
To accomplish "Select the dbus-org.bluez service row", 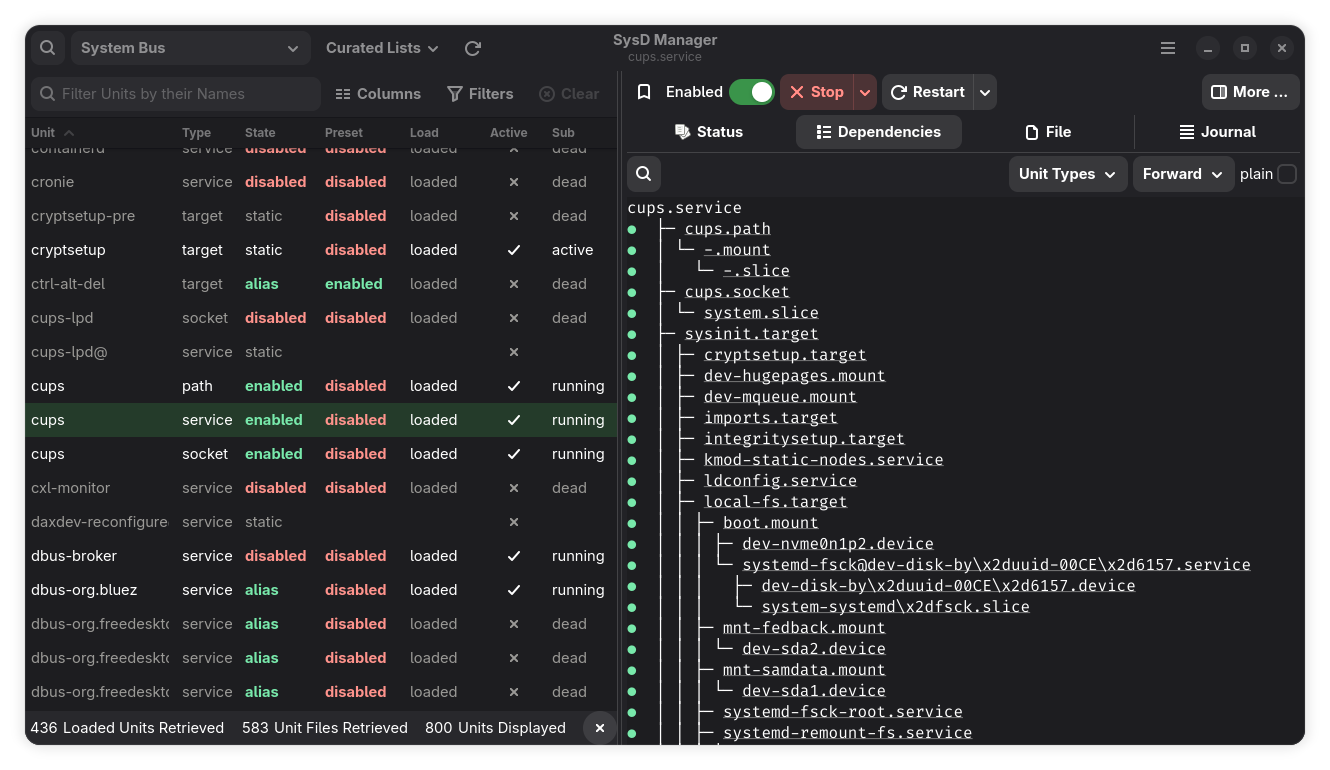I will tap(321, 590).
